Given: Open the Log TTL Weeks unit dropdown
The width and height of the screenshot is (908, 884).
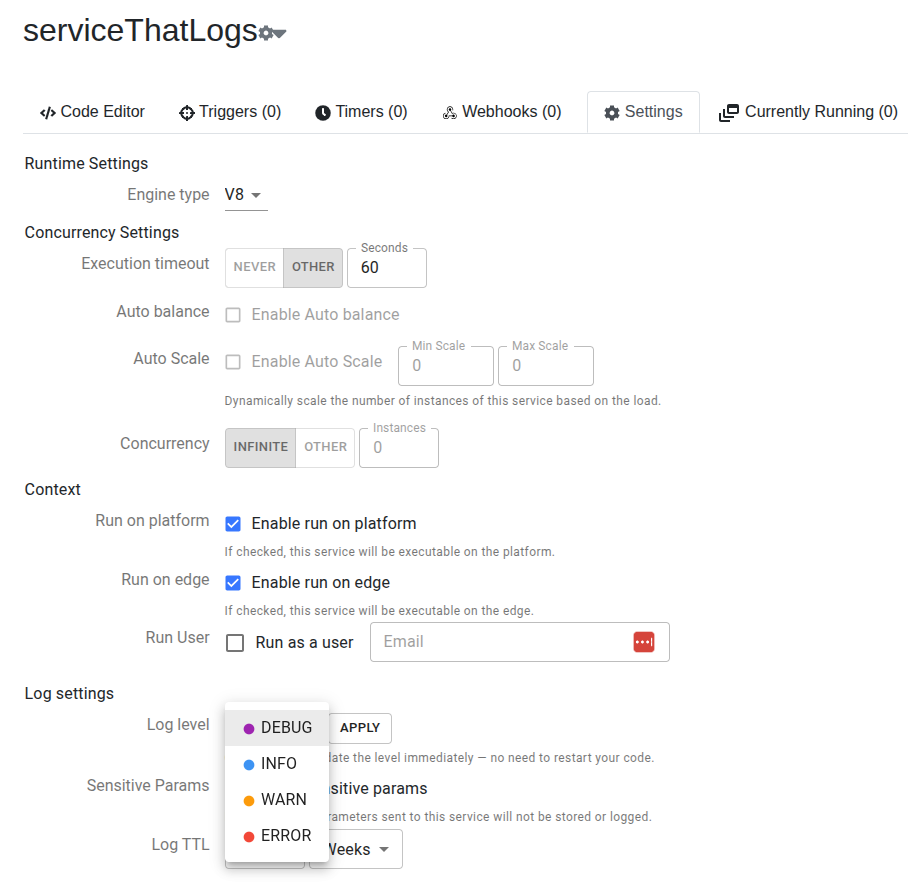Looking at the screenshot, I should 356,849.
